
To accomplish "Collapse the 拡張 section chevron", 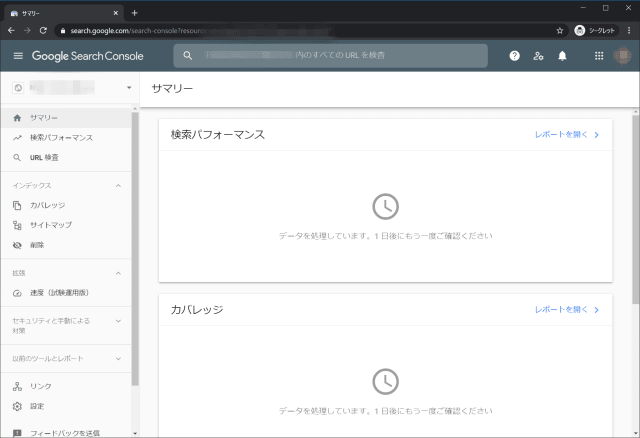I will 118,273.
